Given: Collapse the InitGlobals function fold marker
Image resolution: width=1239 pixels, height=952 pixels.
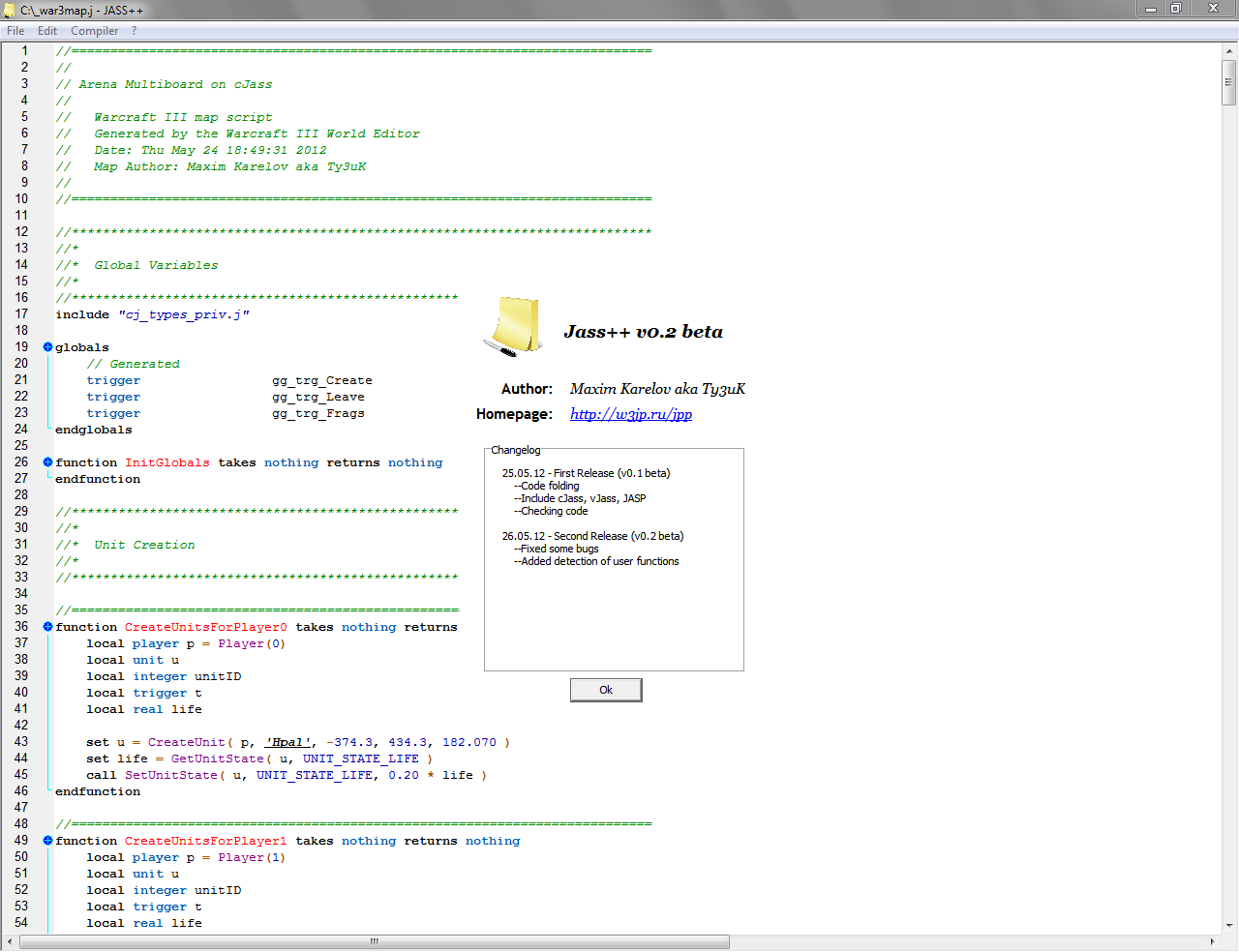Looking at the screenshot, I should point(47,462).
